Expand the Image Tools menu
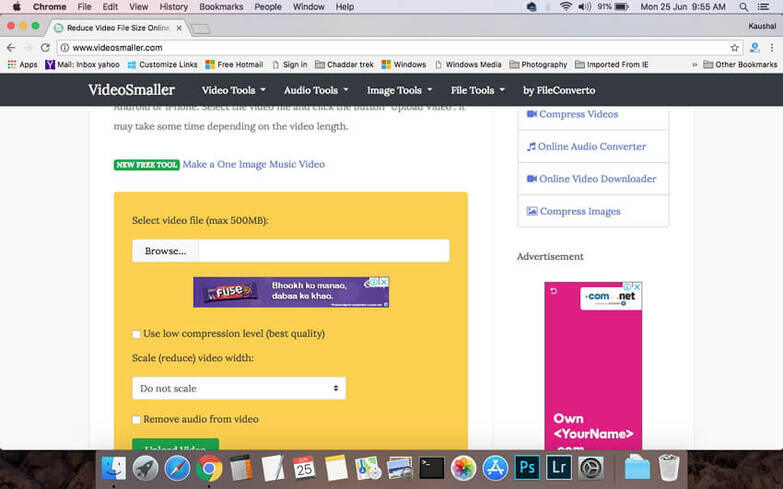Viewport: 783px width, 489px height. pos(399,90)
